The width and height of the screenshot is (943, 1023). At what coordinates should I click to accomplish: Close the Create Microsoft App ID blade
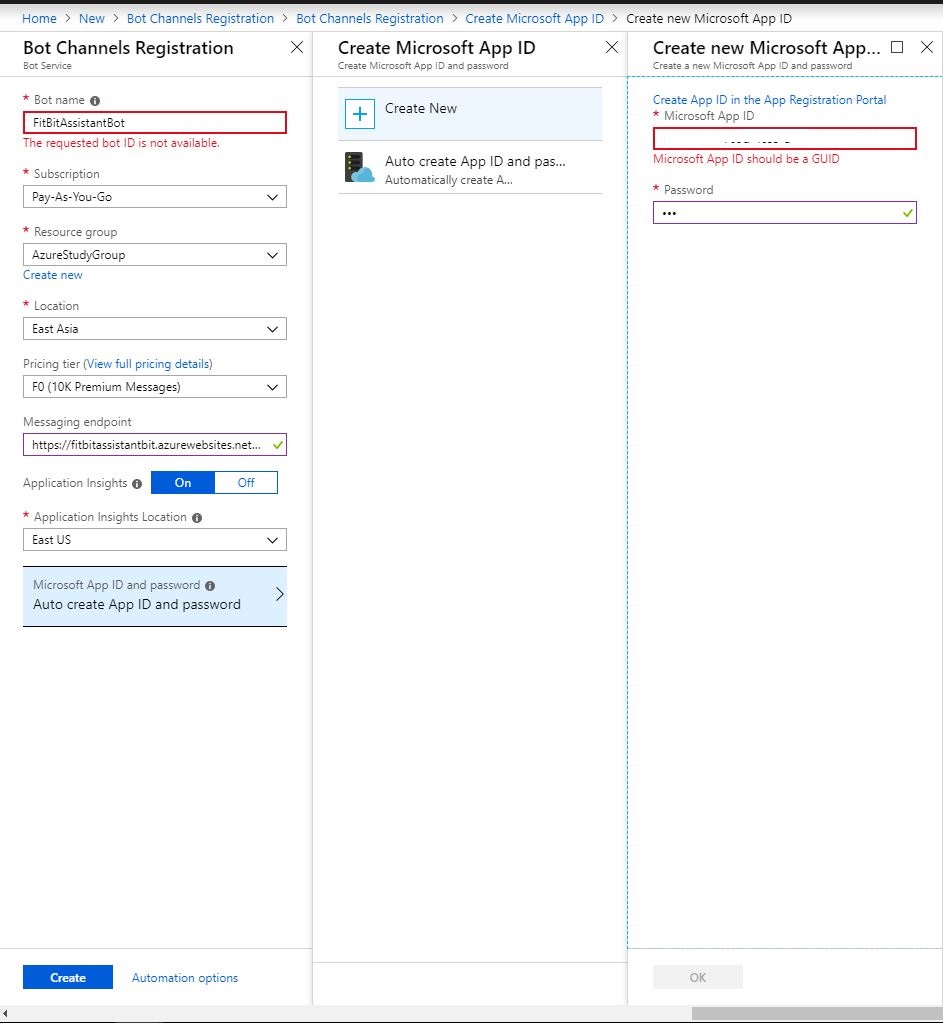(x=611, y=47)
